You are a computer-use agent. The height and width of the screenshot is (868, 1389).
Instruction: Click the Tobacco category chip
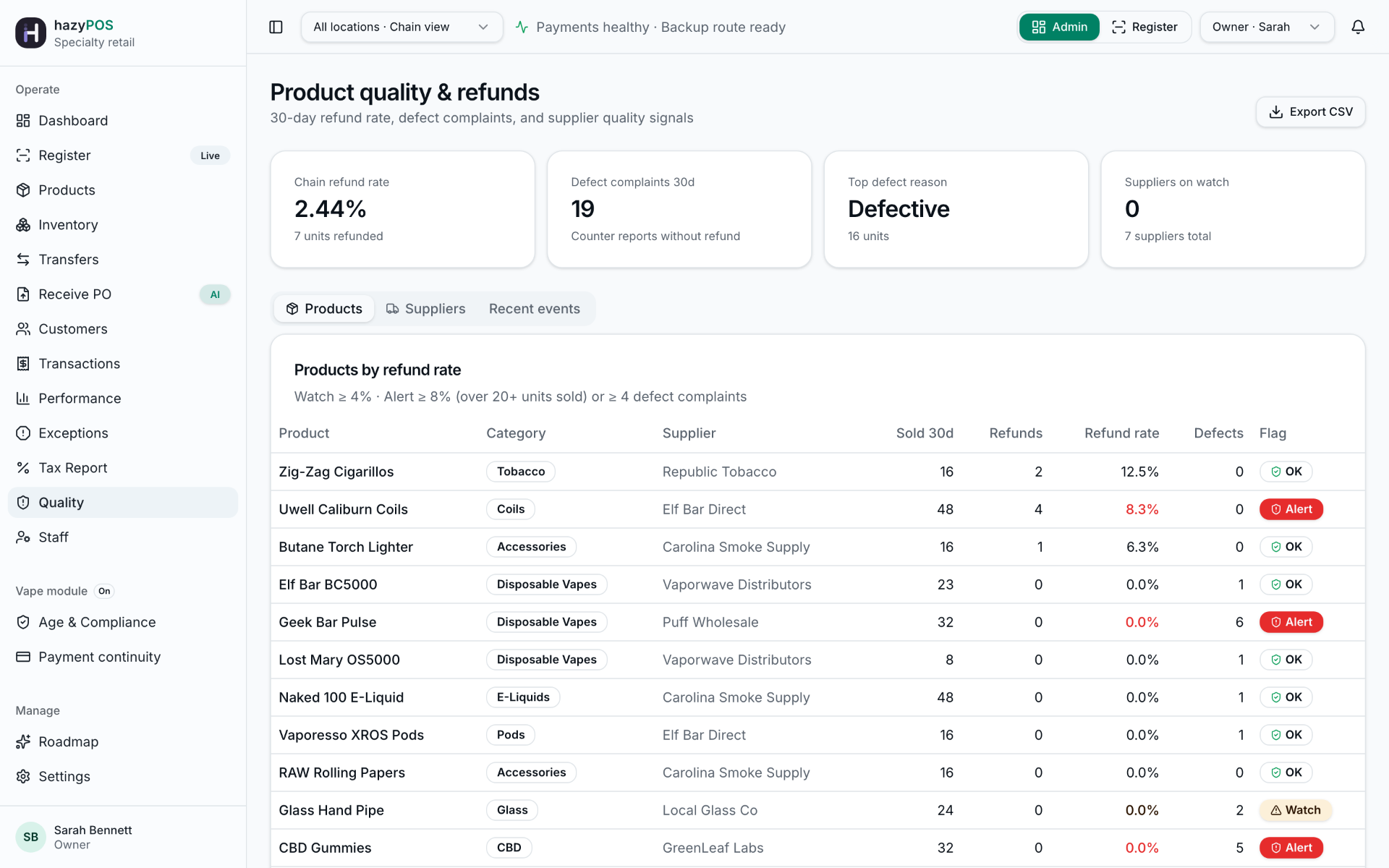click(520, 472)
